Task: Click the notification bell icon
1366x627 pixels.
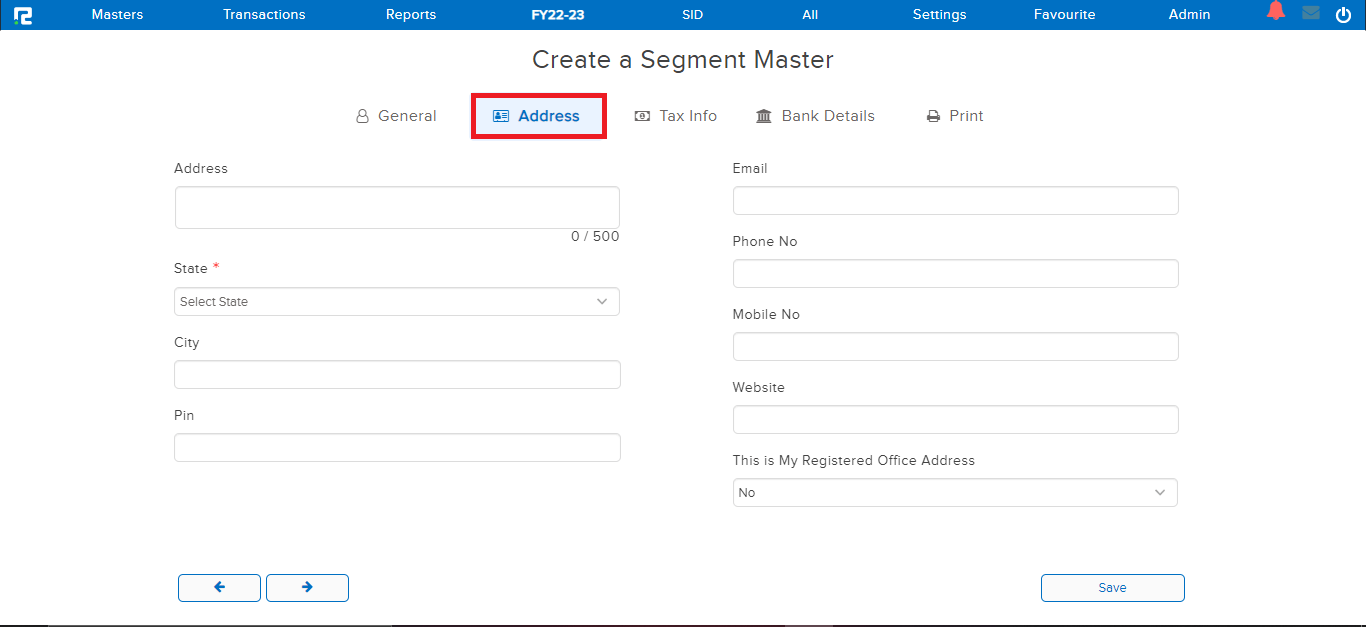Action: coord(1275,11)
